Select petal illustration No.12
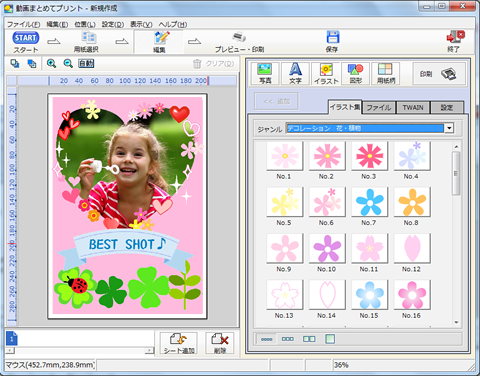Viewport: 480px width, 376px height. coord(412,248)
